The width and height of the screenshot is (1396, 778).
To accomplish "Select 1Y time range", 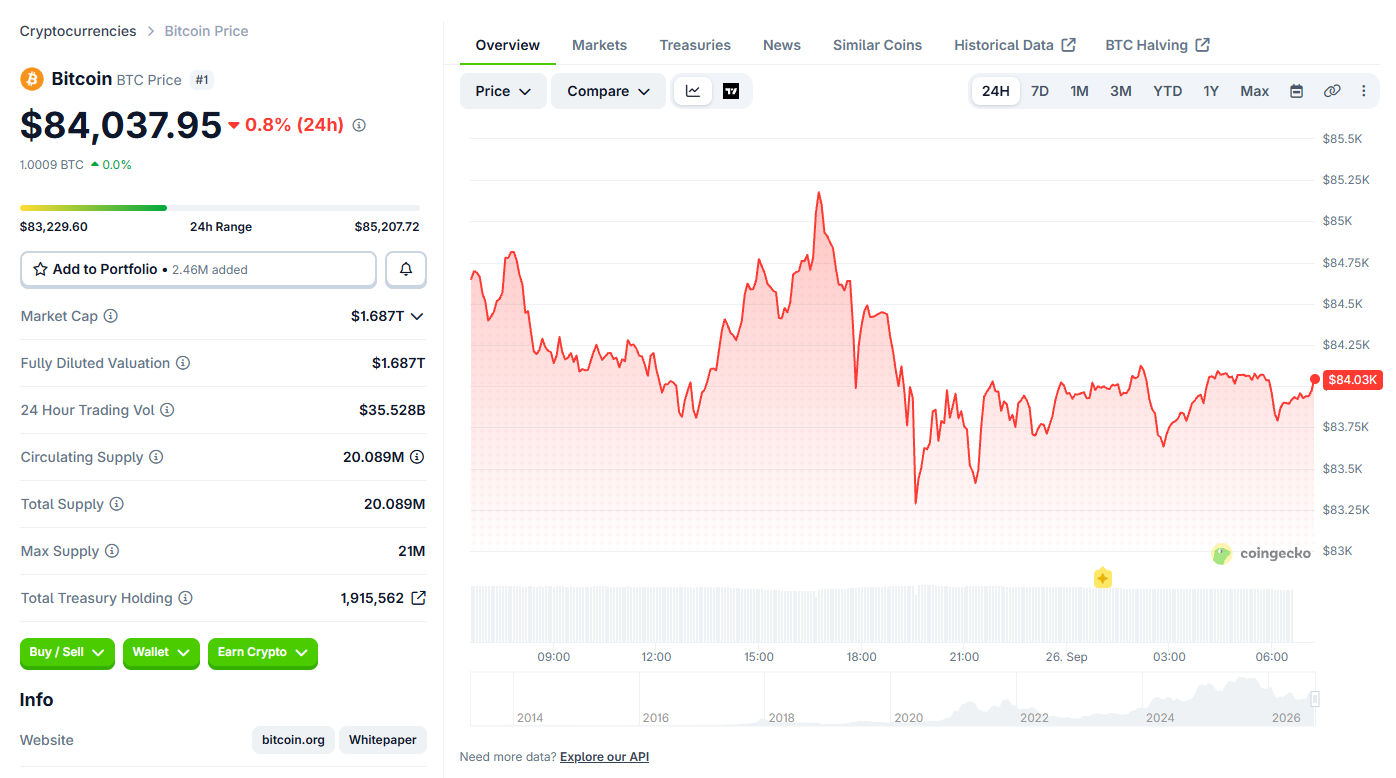I will (1211, 91).
